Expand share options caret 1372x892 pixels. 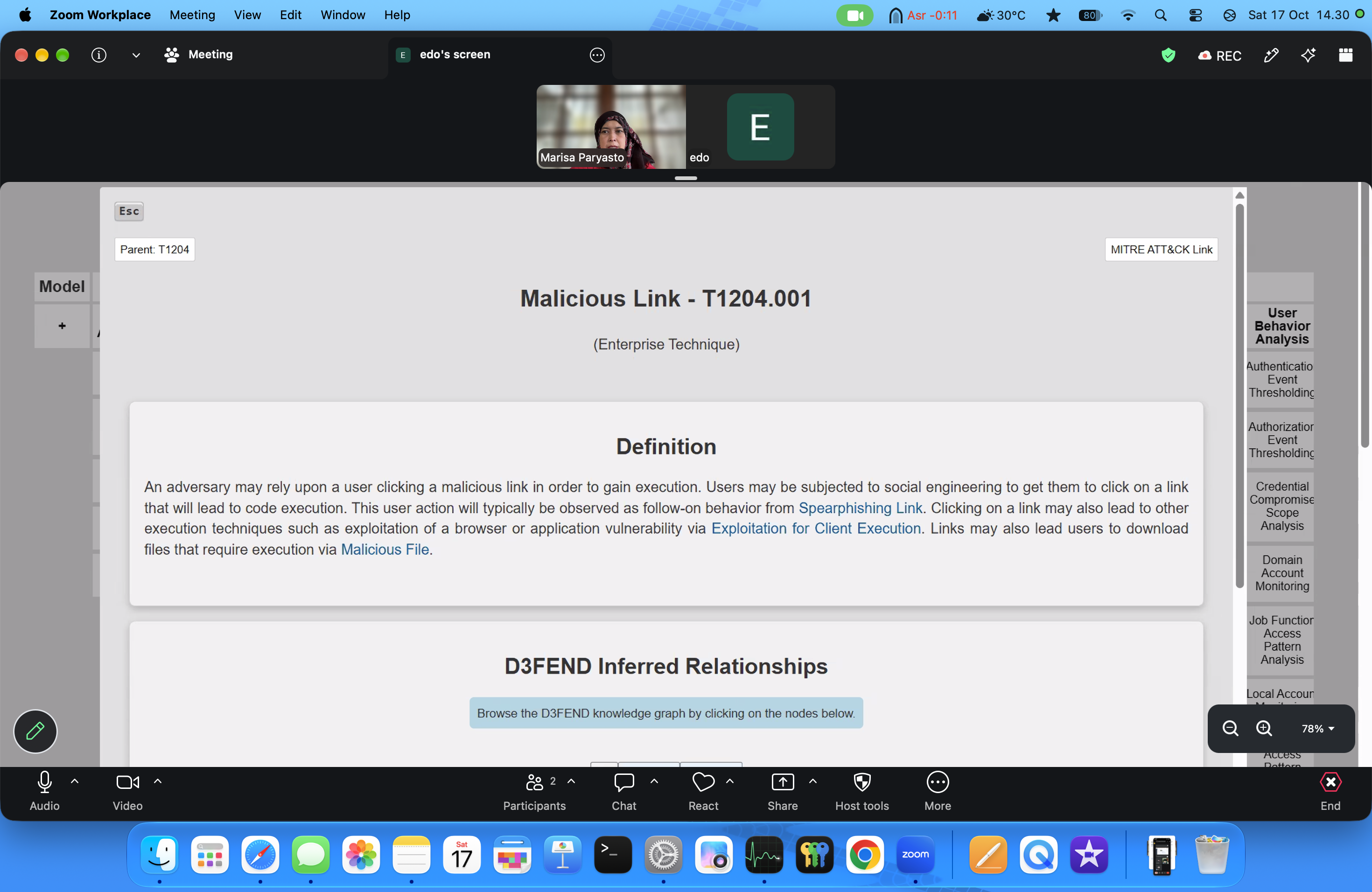(x=813, y=781)
